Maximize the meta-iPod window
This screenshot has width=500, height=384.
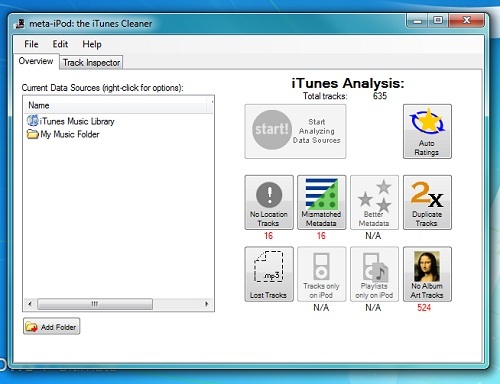[438, 21]
